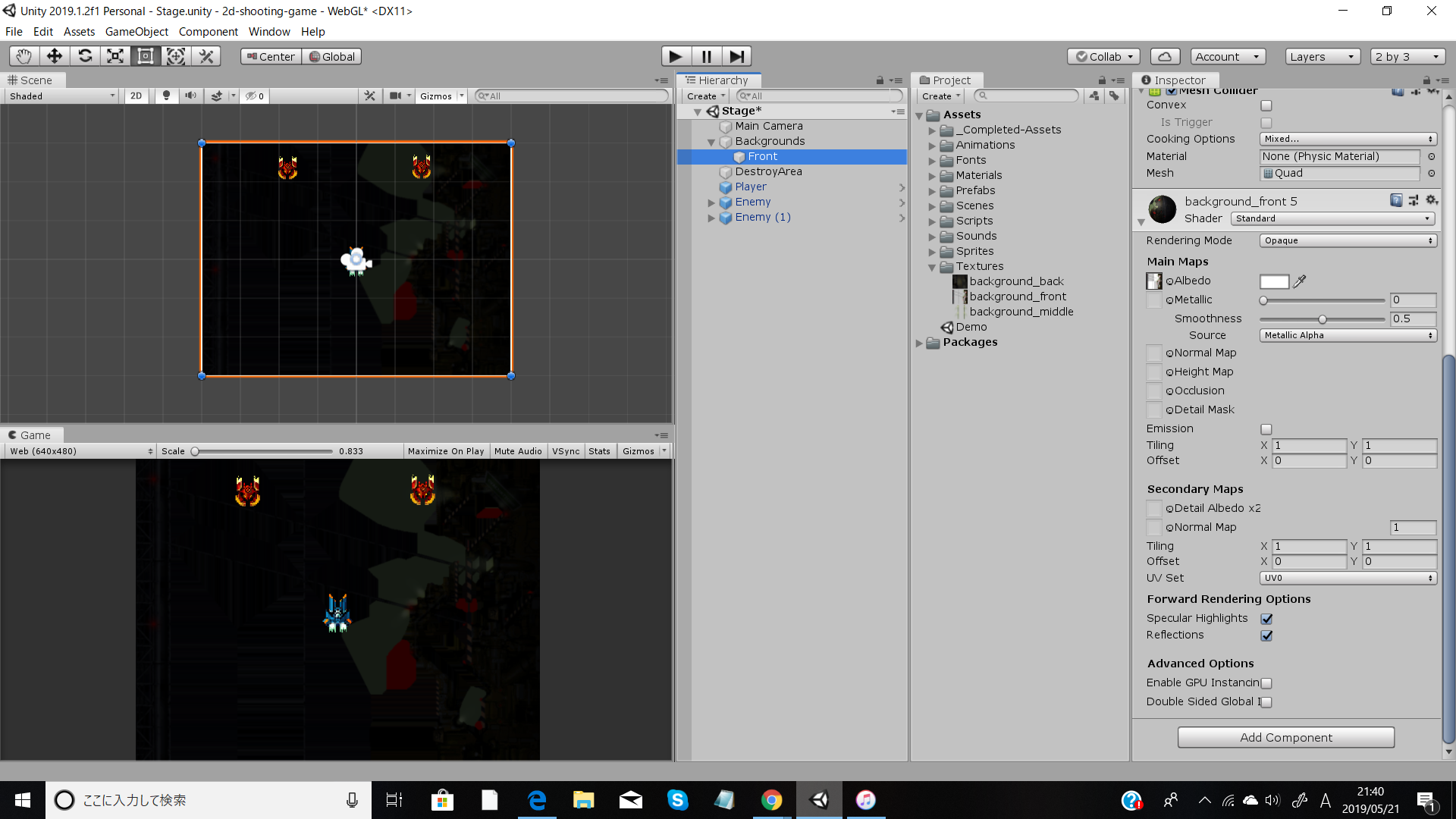The height and width of the screenshot is (819, 1456).
Task: Collapse the Textures folder
Action: point(932,267)
